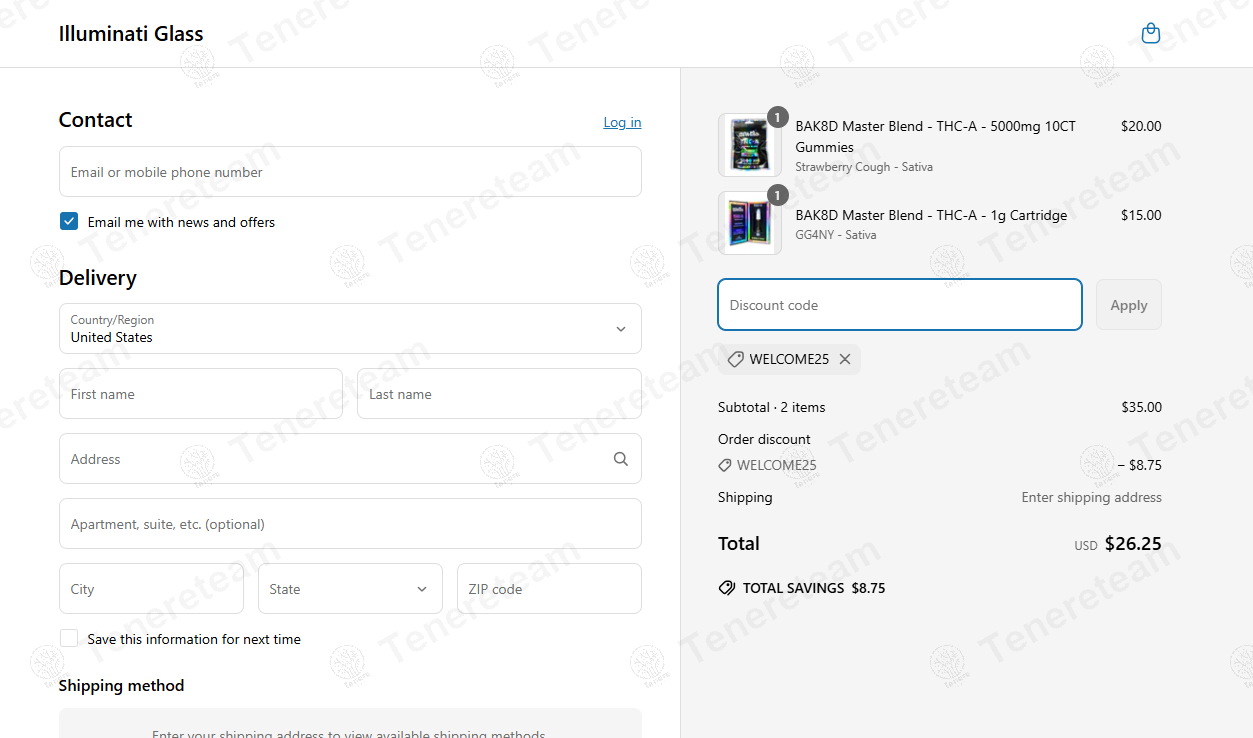Click the Contact heading
Viewport: 1253px width, 738px height.
point(95,120)
